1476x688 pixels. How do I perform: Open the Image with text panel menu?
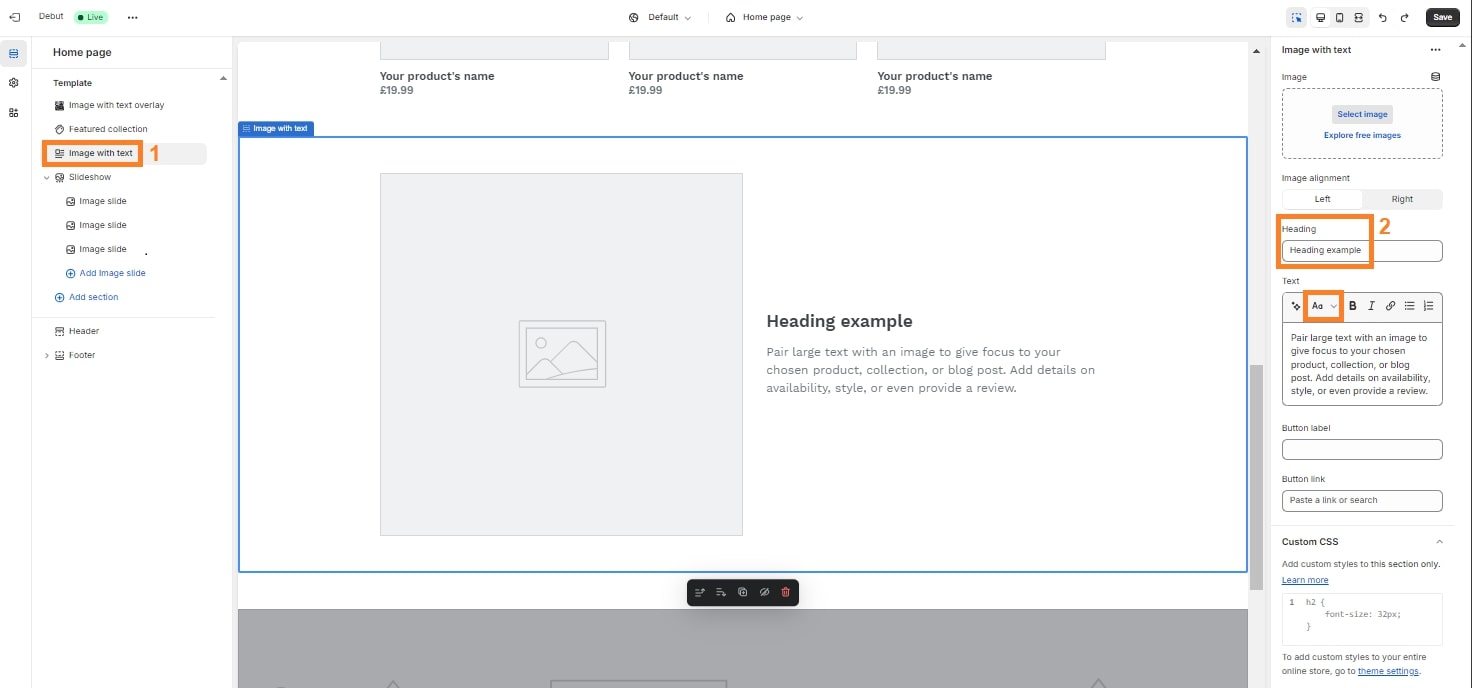1436,49
